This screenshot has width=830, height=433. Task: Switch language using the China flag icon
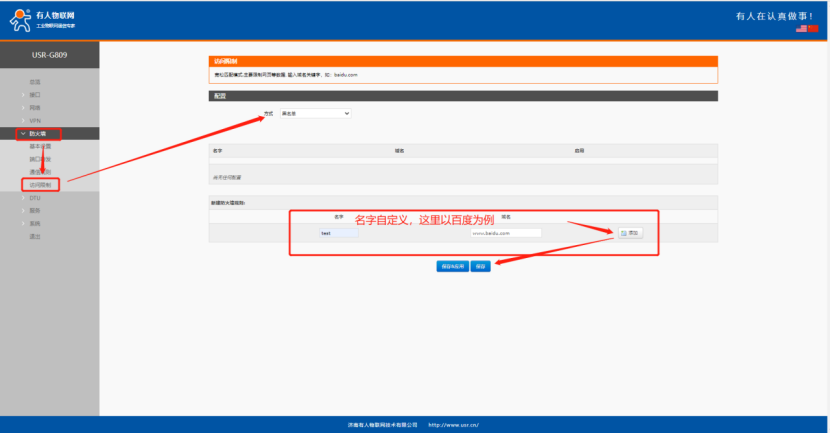[812, 29]
